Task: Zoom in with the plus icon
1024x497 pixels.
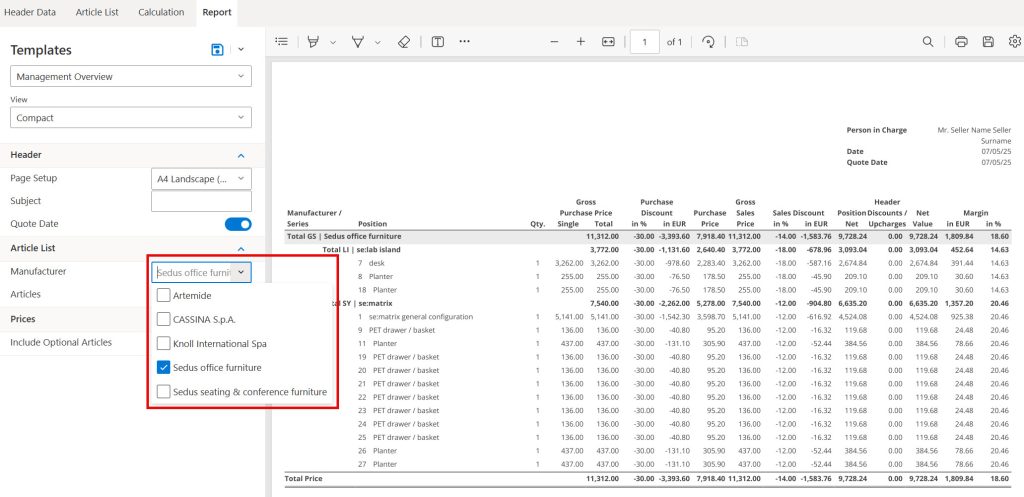Action: click(x=581, y=42)
